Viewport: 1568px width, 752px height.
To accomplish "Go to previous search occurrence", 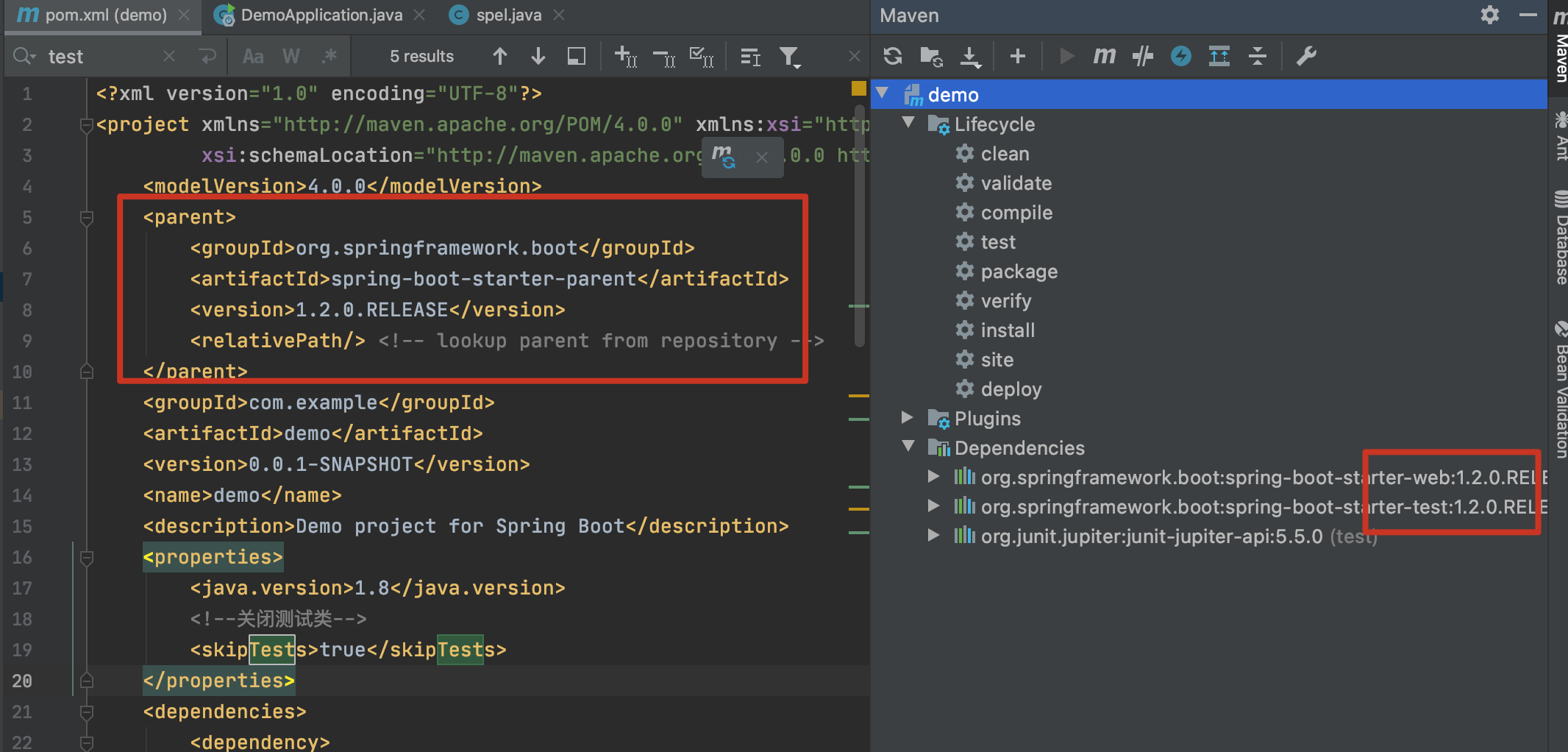I will [500, 56].
